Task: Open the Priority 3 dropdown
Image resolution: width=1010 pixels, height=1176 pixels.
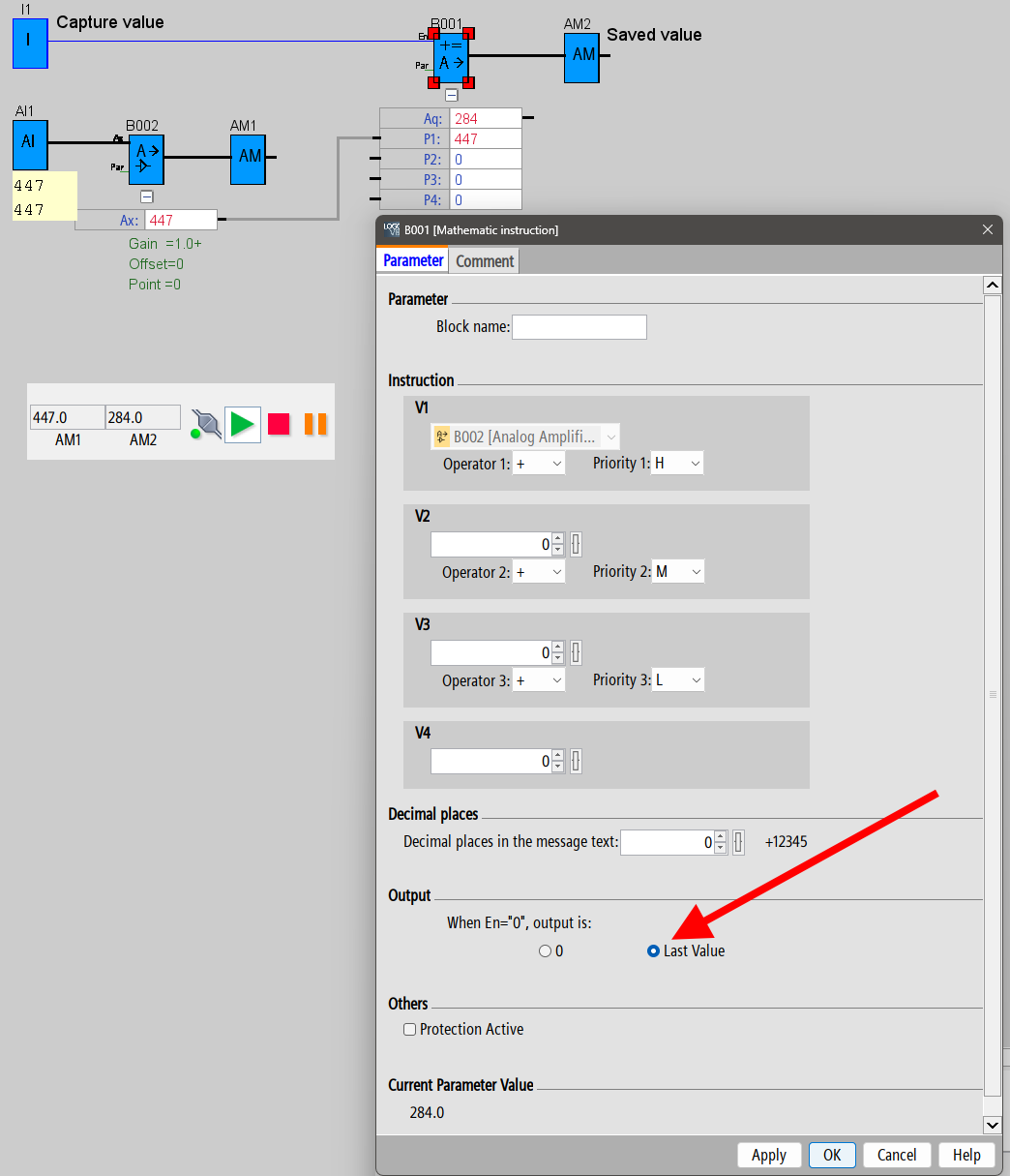Action: [x=677, y=680]
